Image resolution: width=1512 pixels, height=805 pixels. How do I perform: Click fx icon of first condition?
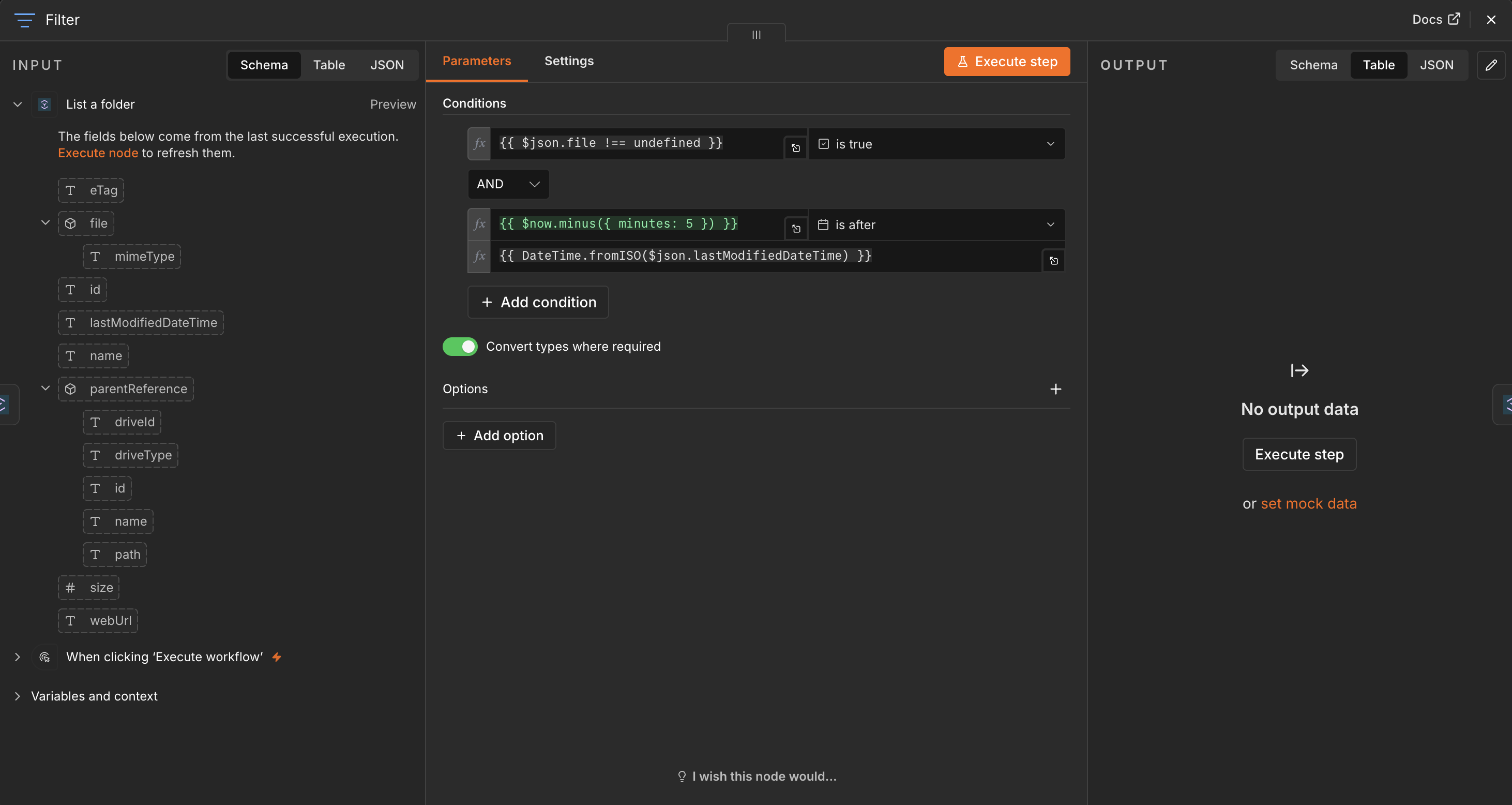(x=479, y=144)
